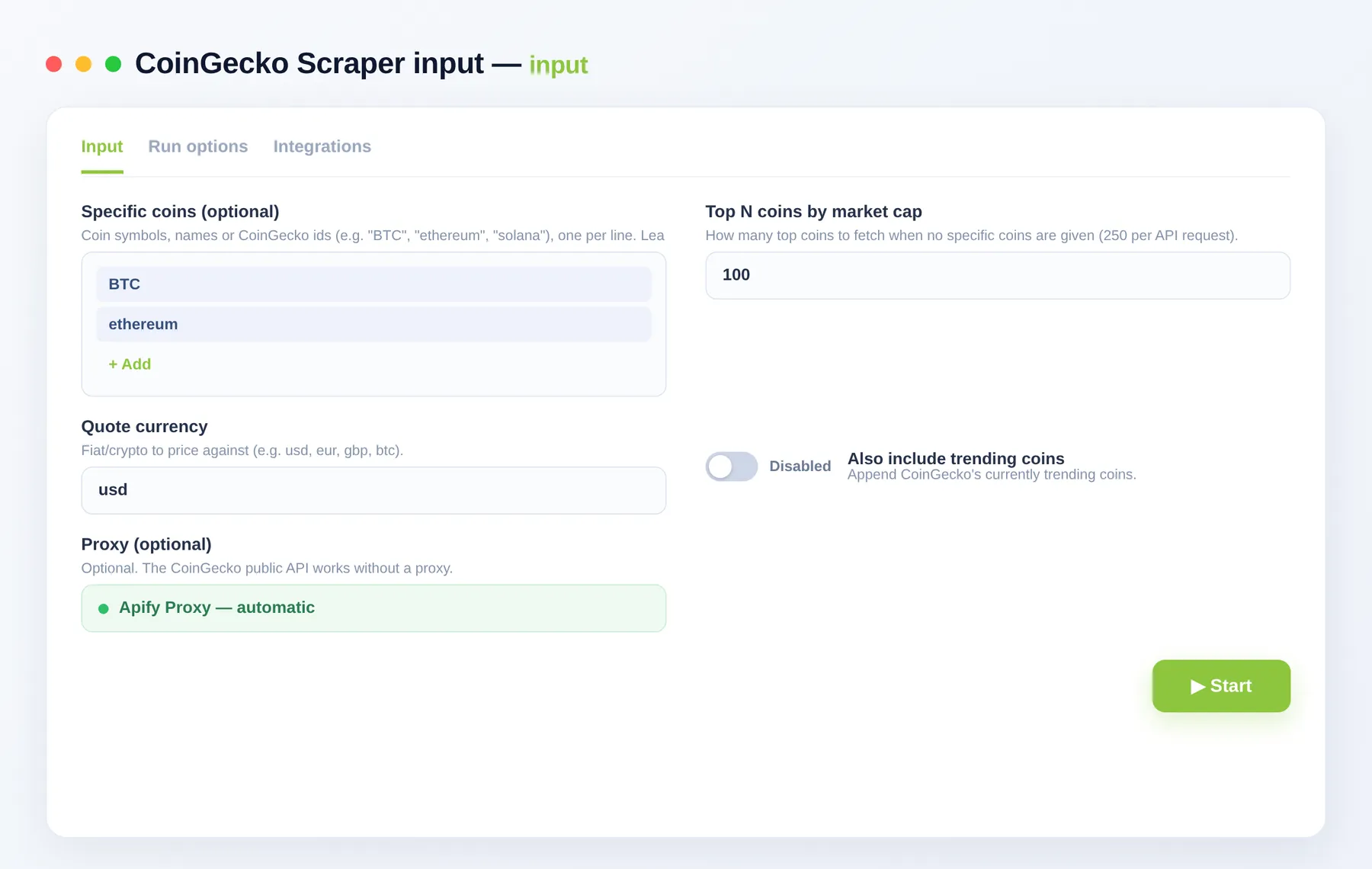Click the green 'input' word in title
Image resolution: width=1372 pixels, height=869 pixels.
[x=559, y=65]
